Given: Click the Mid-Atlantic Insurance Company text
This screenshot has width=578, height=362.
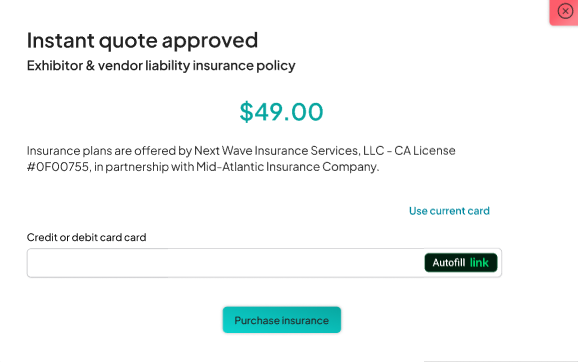Looking at the screenshot, I should pyautogui.click(x=287, y=167).
